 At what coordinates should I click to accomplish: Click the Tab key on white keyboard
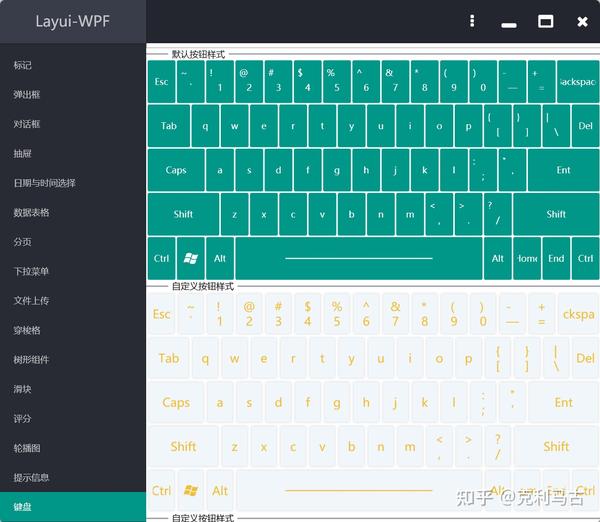(x=169, y=358)
